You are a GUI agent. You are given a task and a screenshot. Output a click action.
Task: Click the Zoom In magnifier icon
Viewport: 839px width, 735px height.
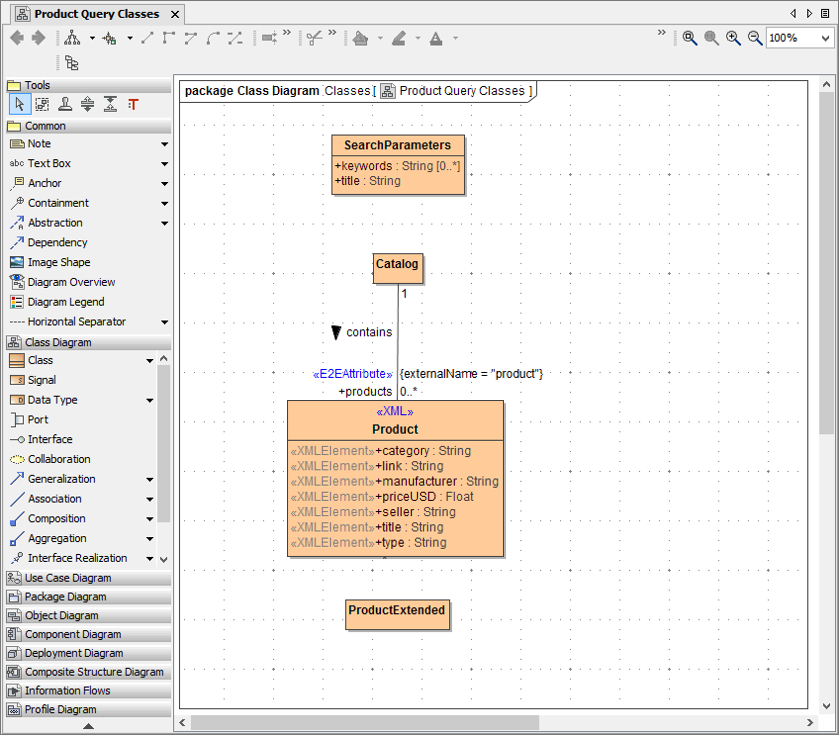point(732,38)
